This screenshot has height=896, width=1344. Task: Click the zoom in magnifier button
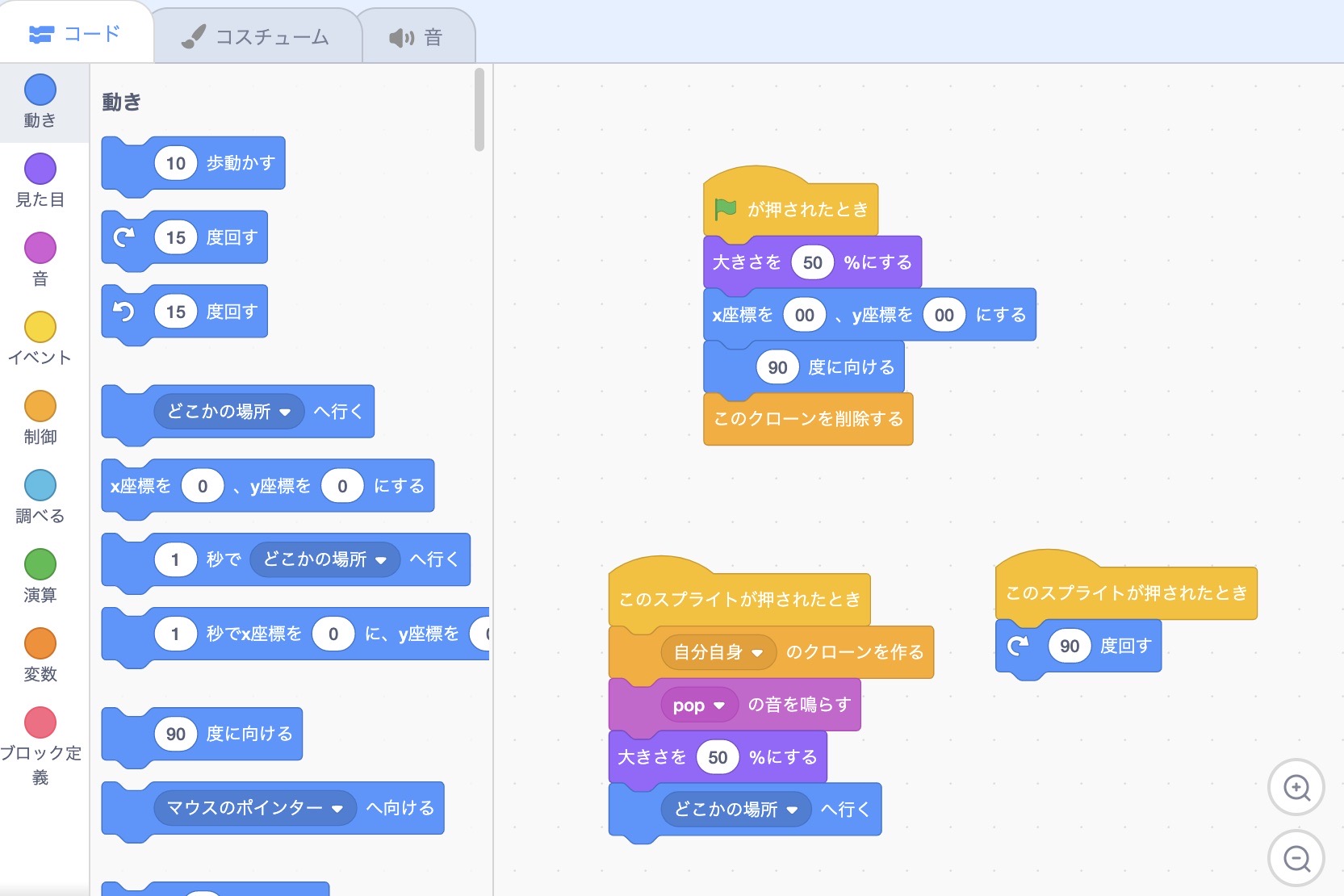tap(1296, 787)
